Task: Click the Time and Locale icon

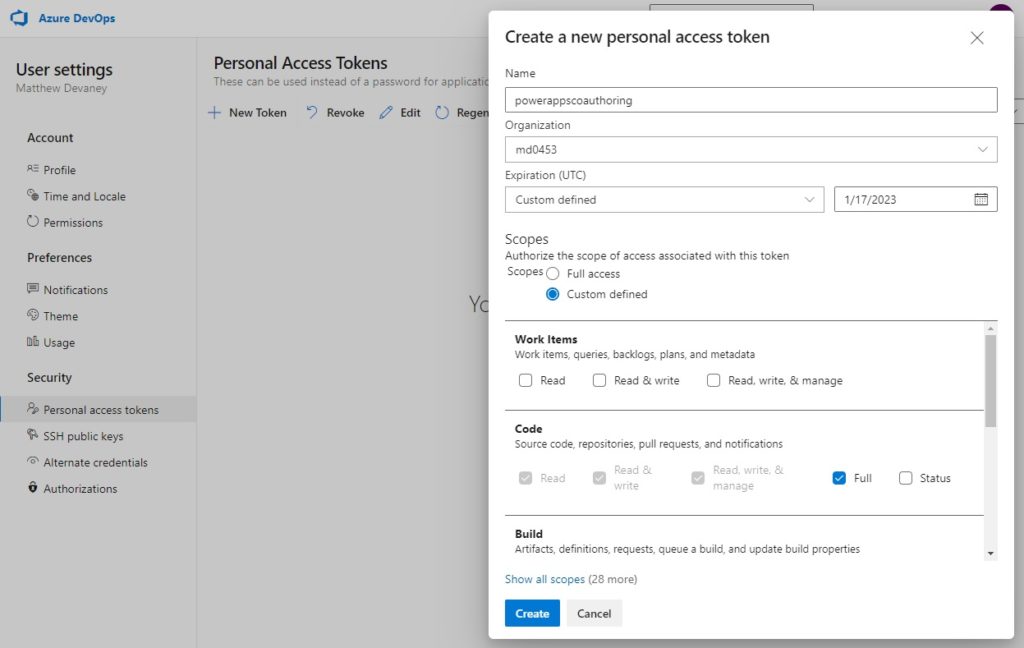Action: click(33, 195)
